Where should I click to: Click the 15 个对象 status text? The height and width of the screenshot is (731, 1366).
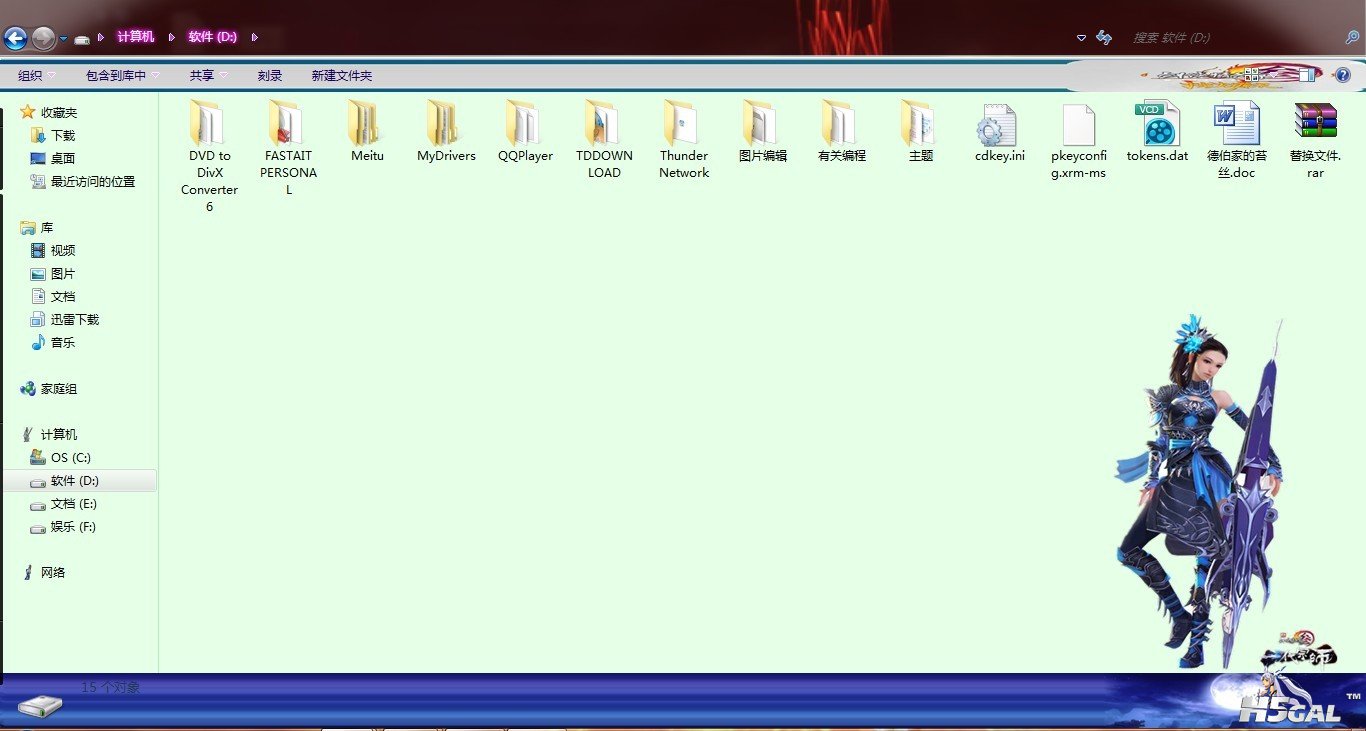tap(111, 688)
